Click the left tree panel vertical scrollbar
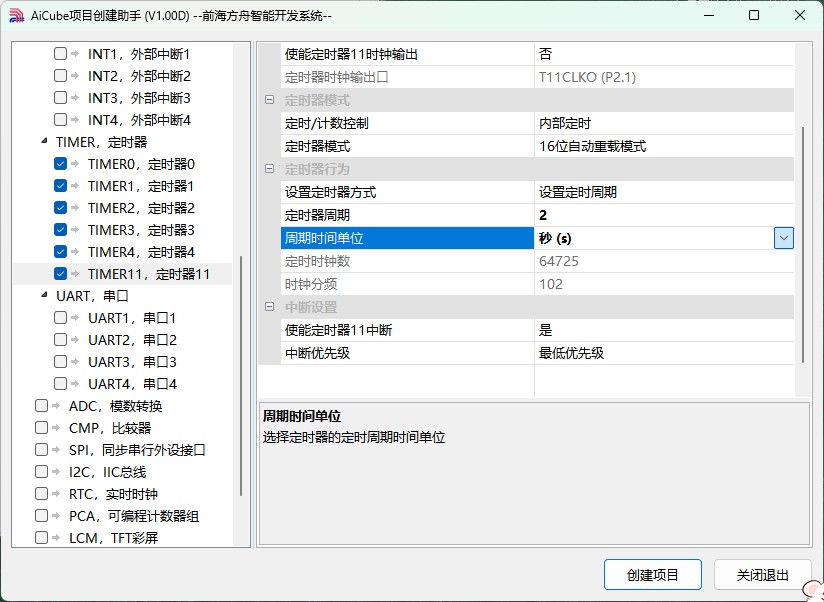The height and width of the screenshot is (602, 824). click(x=241, y=376)
